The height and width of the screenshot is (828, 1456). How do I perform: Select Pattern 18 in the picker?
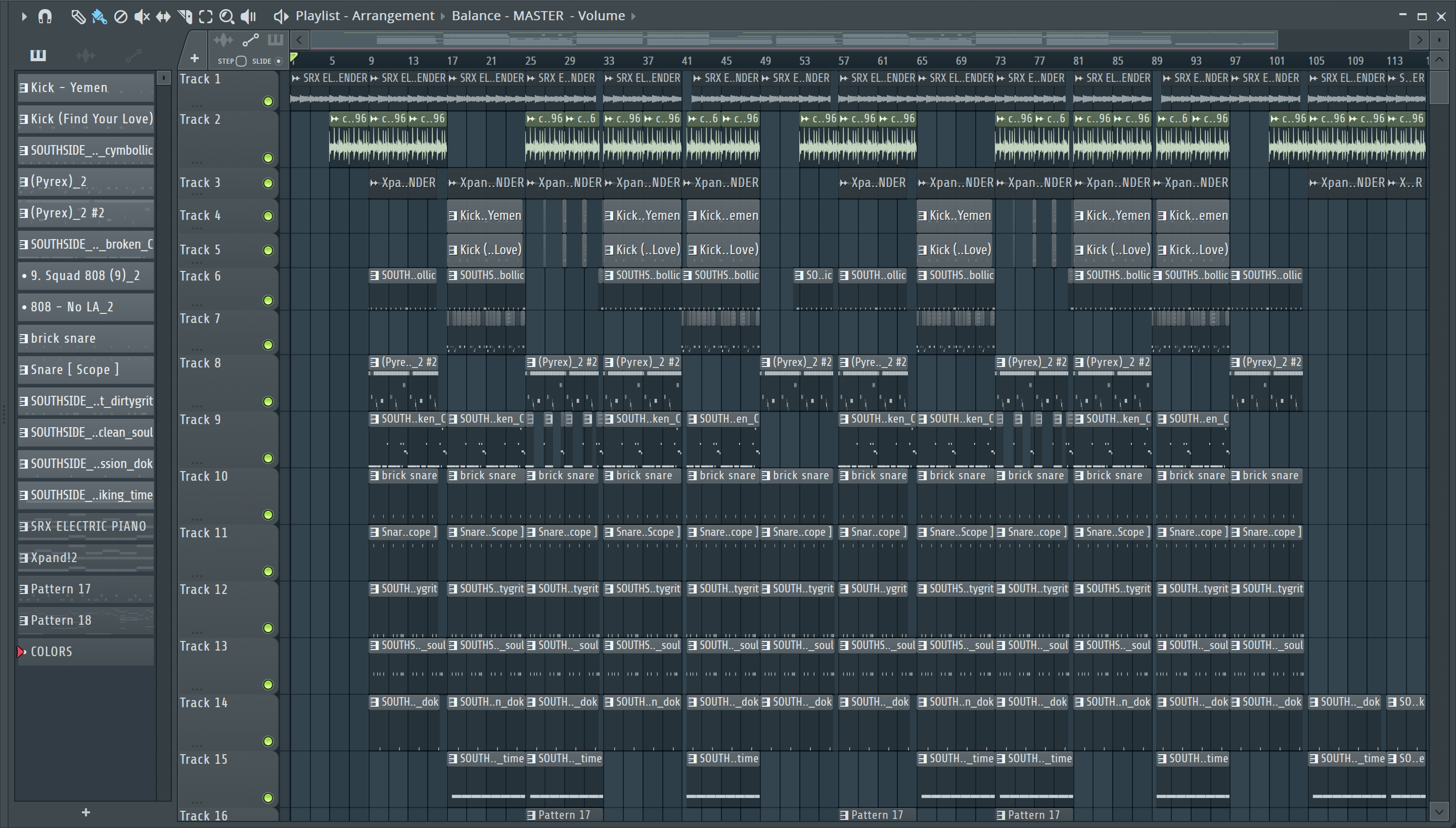pyautogui.click(x=86, y=620)
